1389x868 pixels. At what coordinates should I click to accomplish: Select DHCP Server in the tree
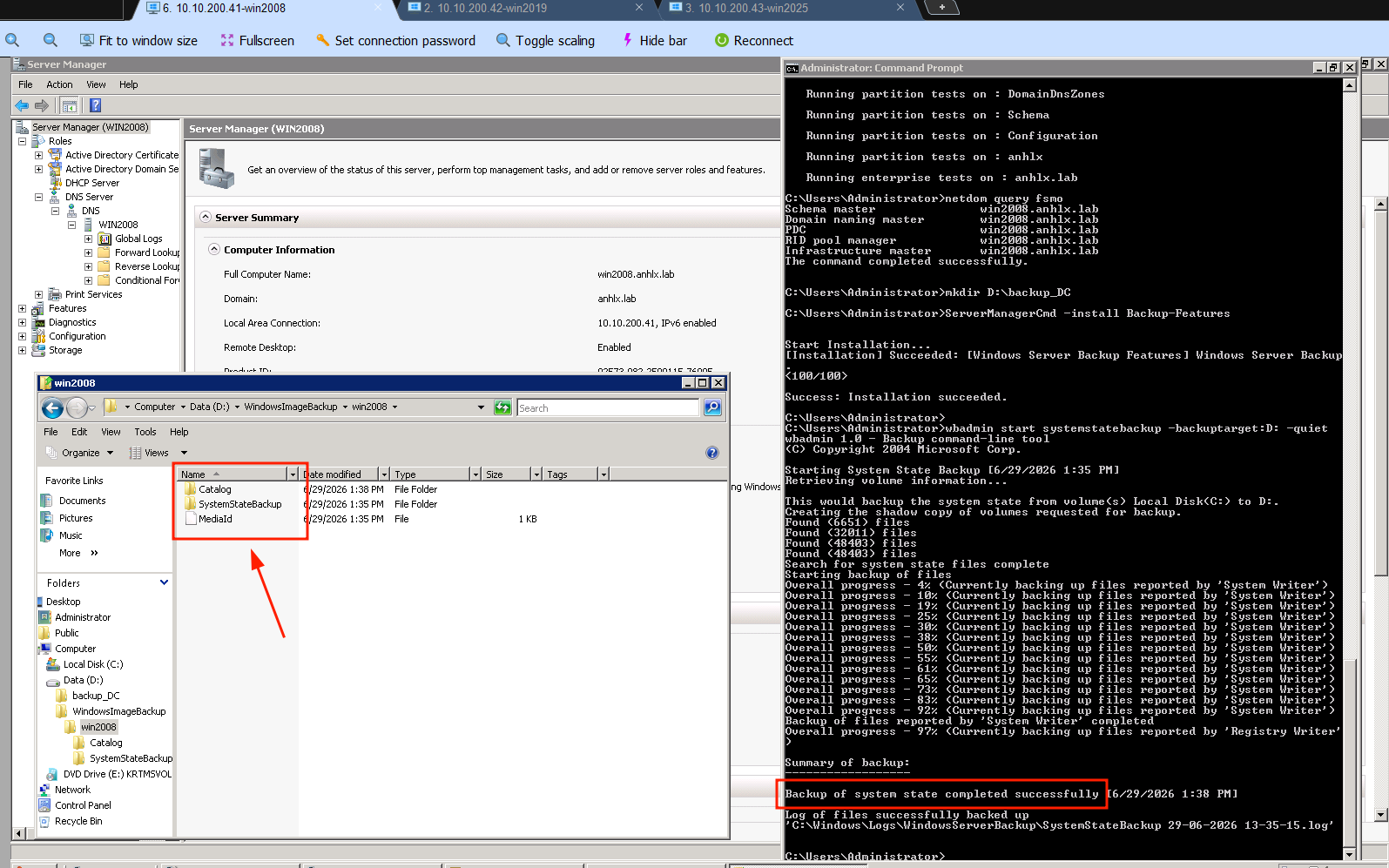pos(91,183)
